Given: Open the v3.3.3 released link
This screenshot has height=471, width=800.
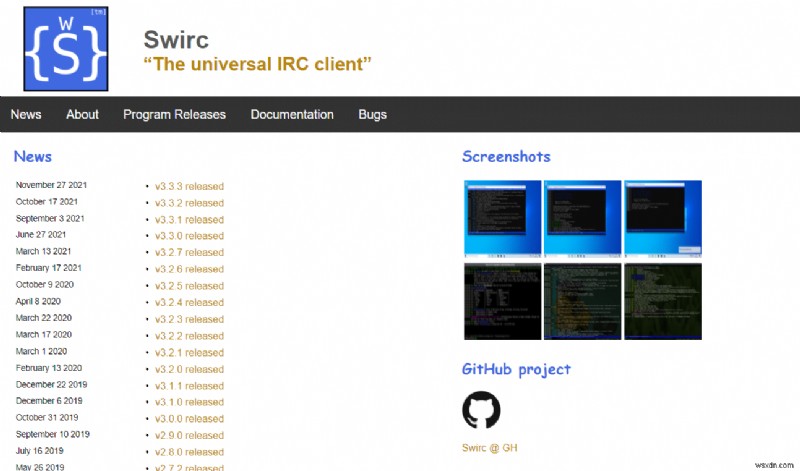Looking at the screenshot, I should pos(189,186).
